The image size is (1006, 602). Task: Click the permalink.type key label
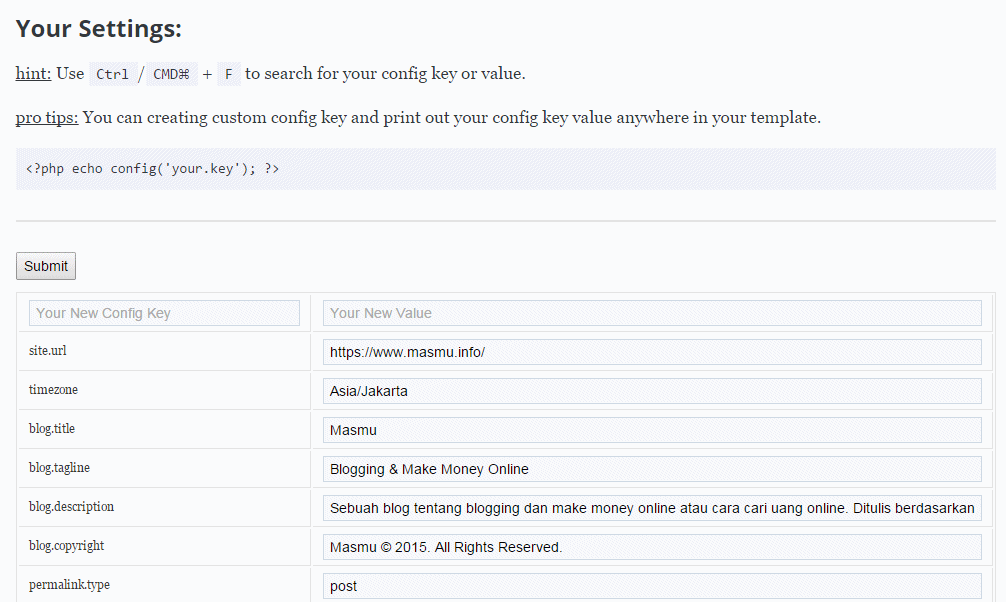pyautogui.click(x=69, y=585)
